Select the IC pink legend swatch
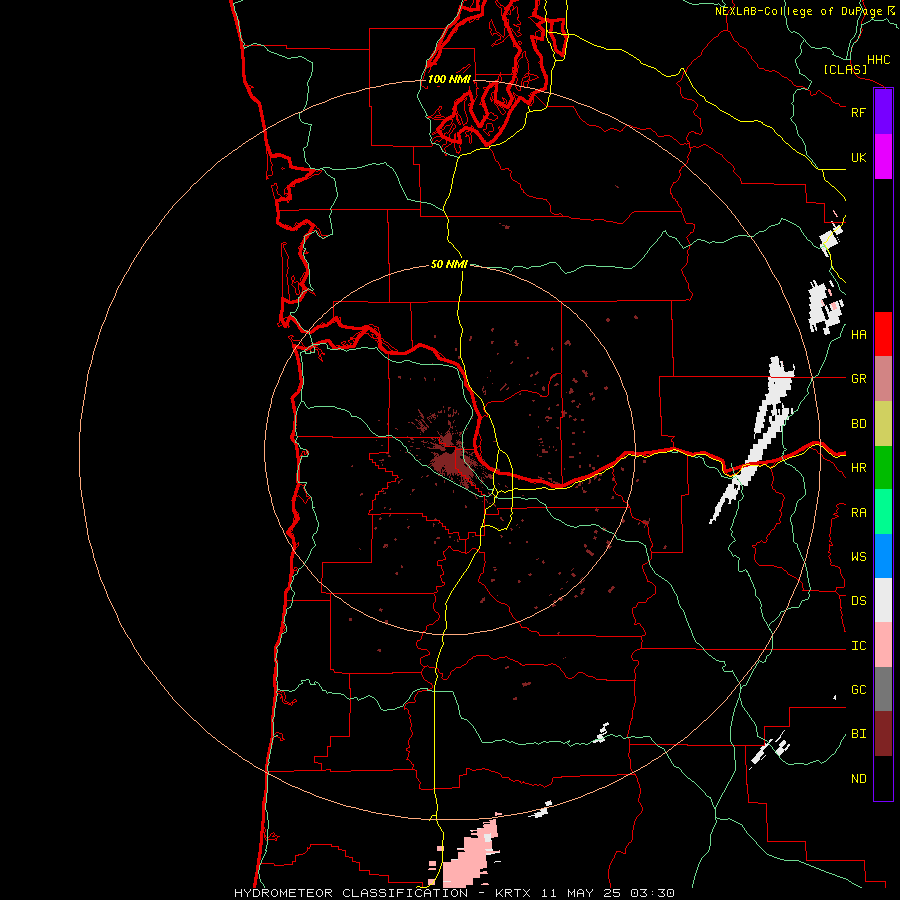900x900 pixels. click(x=883, y=645)
